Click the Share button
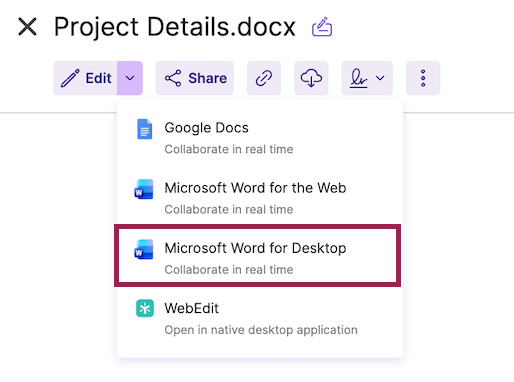This screenshot has width=514, height=382. pyautogui.click(x=195, y=78)
